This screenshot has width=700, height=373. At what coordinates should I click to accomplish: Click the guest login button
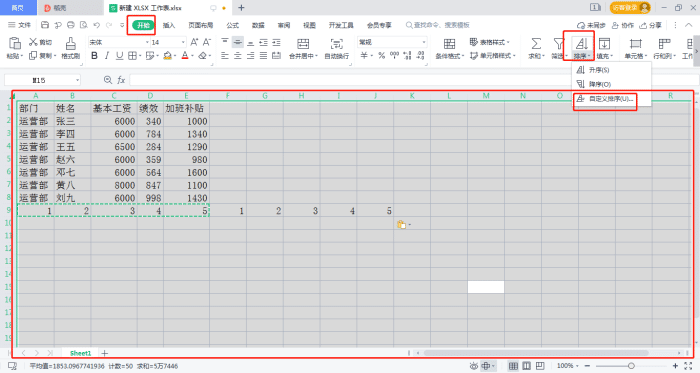(x=630, y=8)
